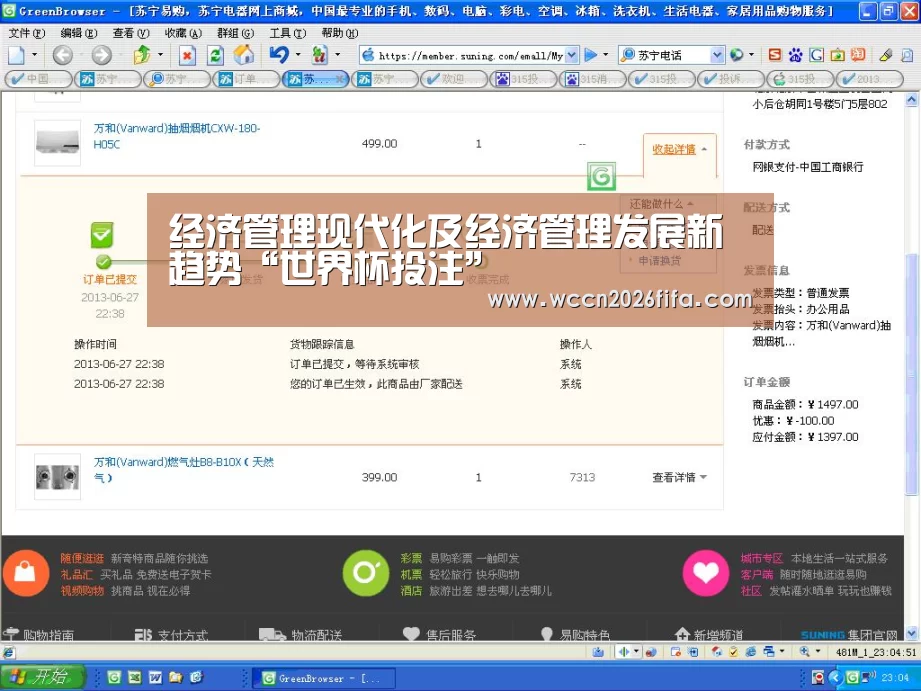Click the pink heart footer icon
This screenshot has height=691, width=921.
click(x=705, y=573)
